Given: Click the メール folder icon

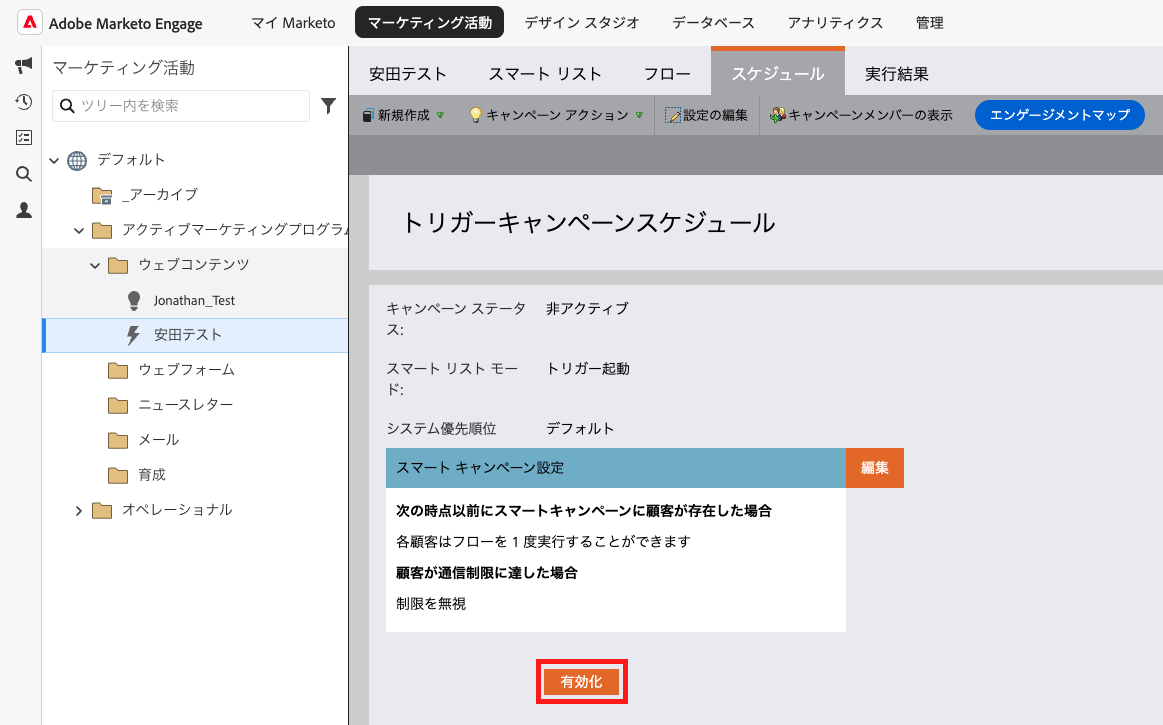Looking at the screenshot, I should tap(118, 440).
